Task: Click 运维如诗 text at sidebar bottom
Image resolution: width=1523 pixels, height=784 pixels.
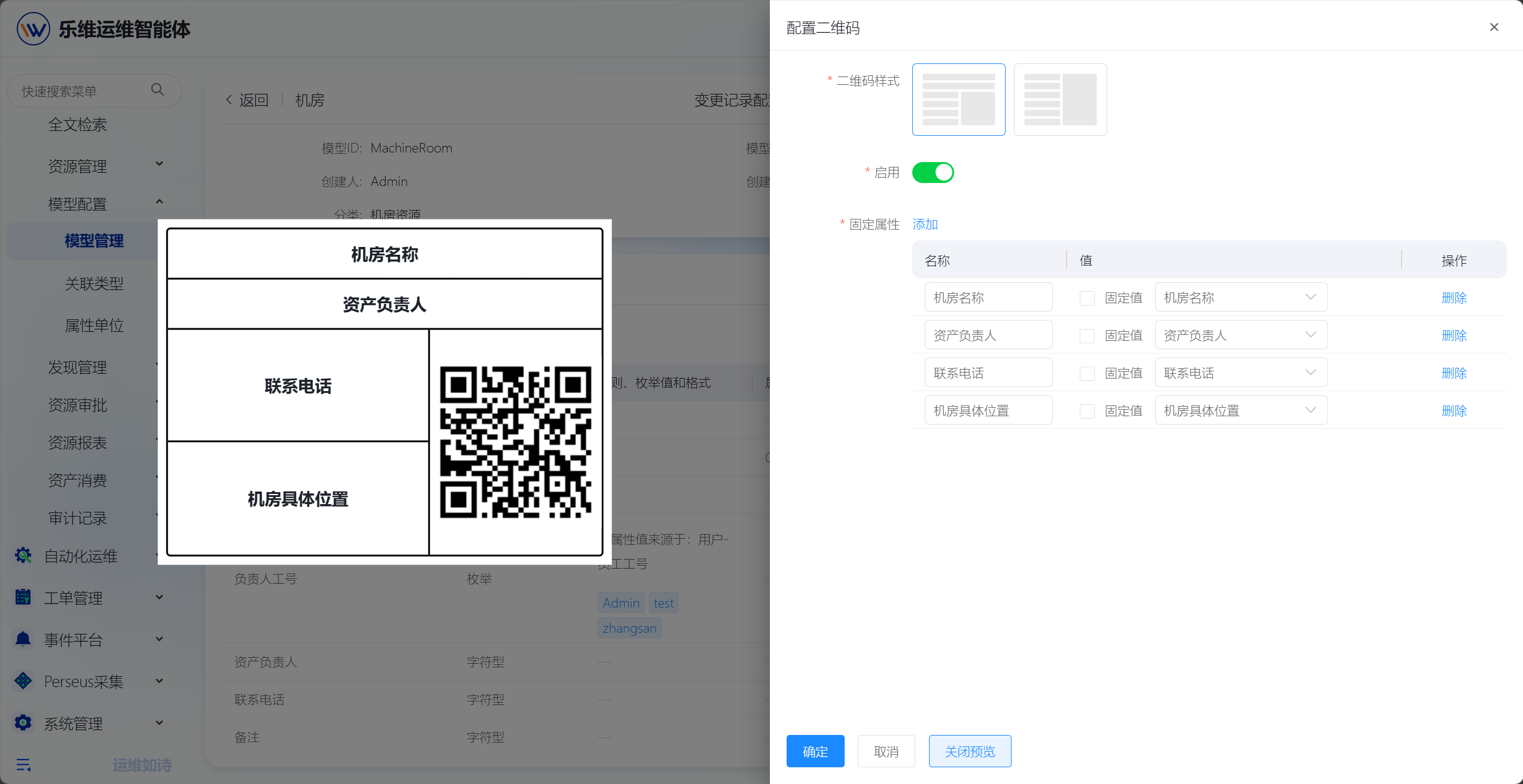Action: click(142, 765)
